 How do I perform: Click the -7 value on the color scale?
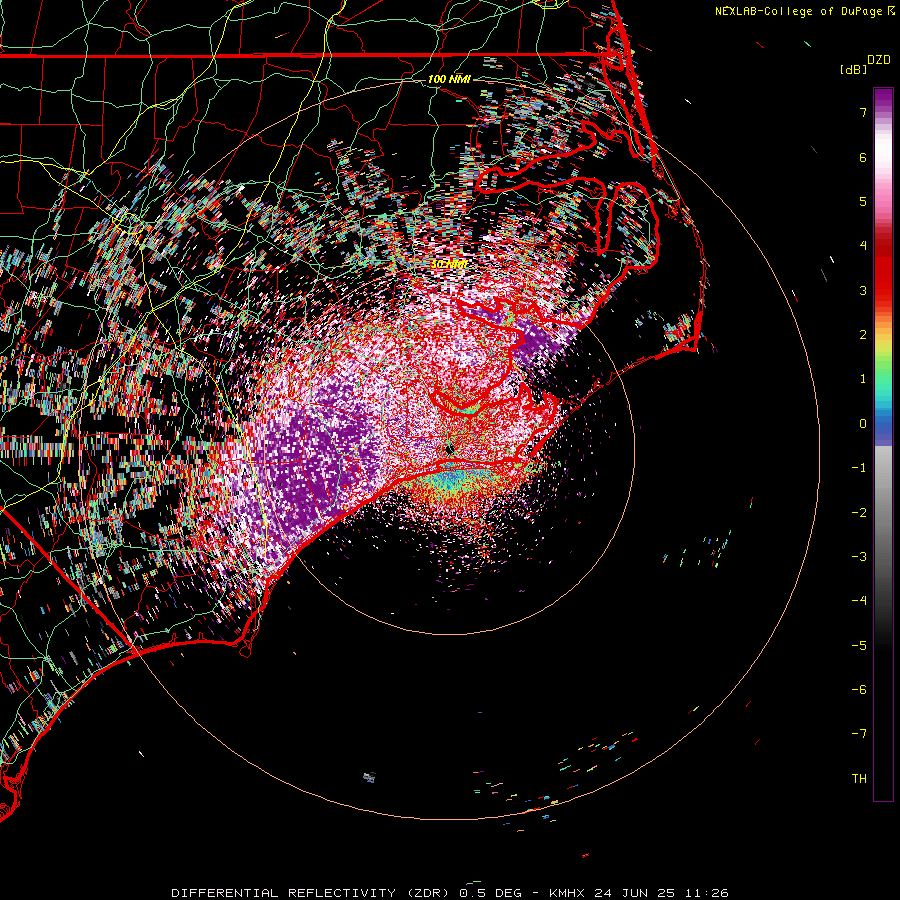[x=859, y=734]
